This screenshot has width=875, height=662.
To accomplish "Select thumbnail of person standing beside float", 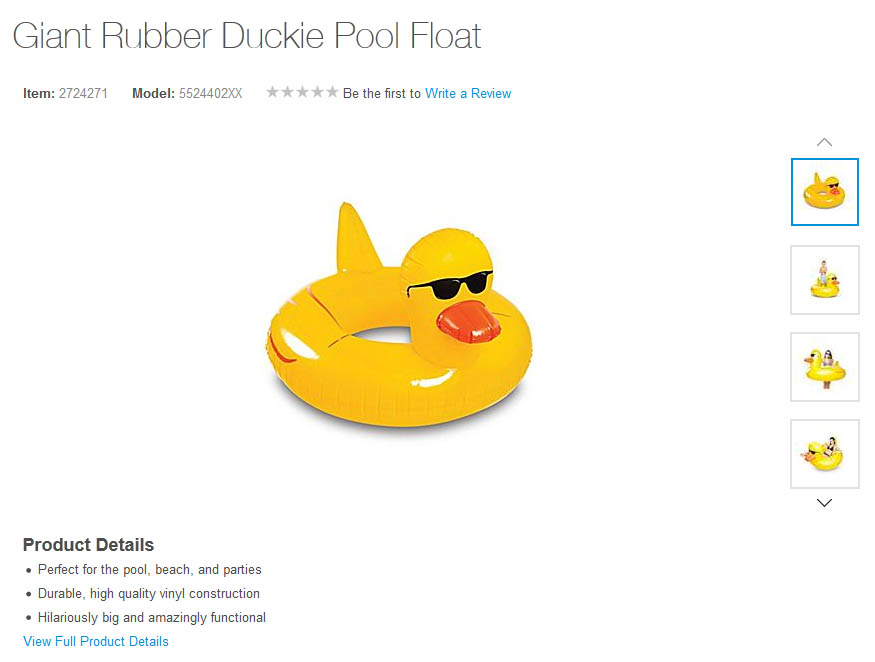I will coord(825,280).
